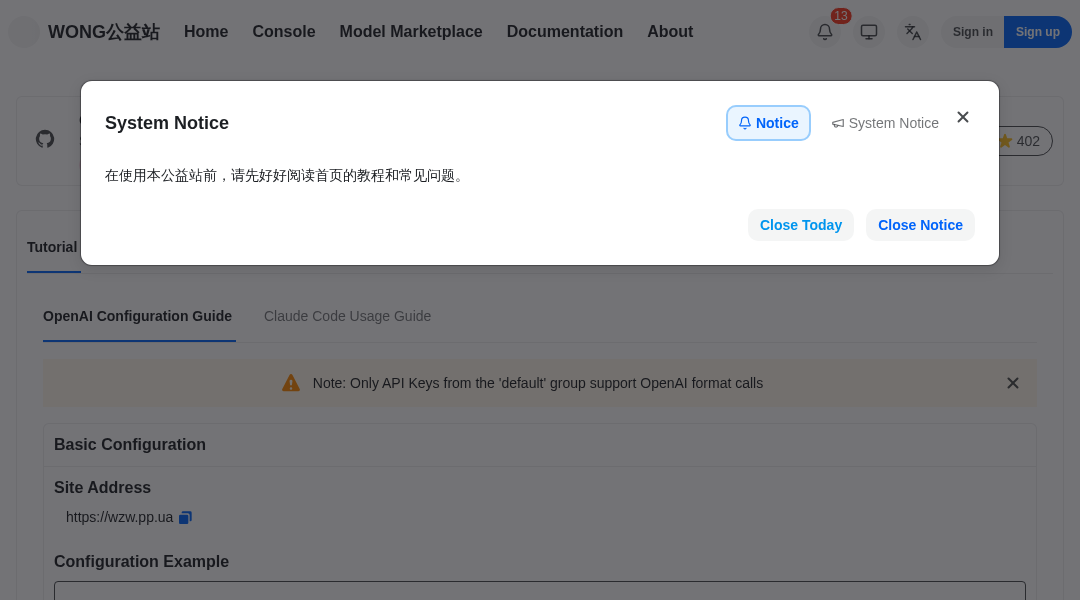1080x600 pixels.
Task: Click the orange warning triangle icon
Action: pyautogui.click(x=291, y=383)
